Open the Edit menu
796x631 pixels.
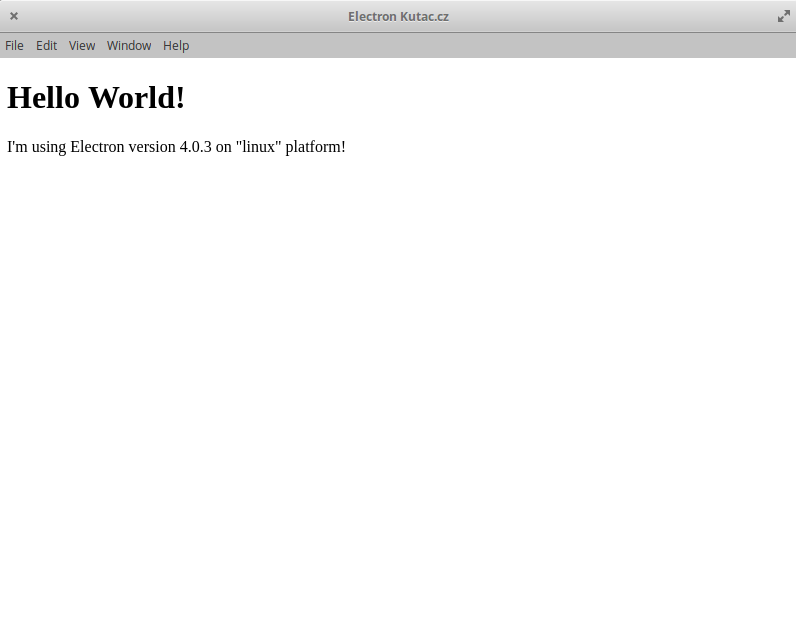coord(46,46)
